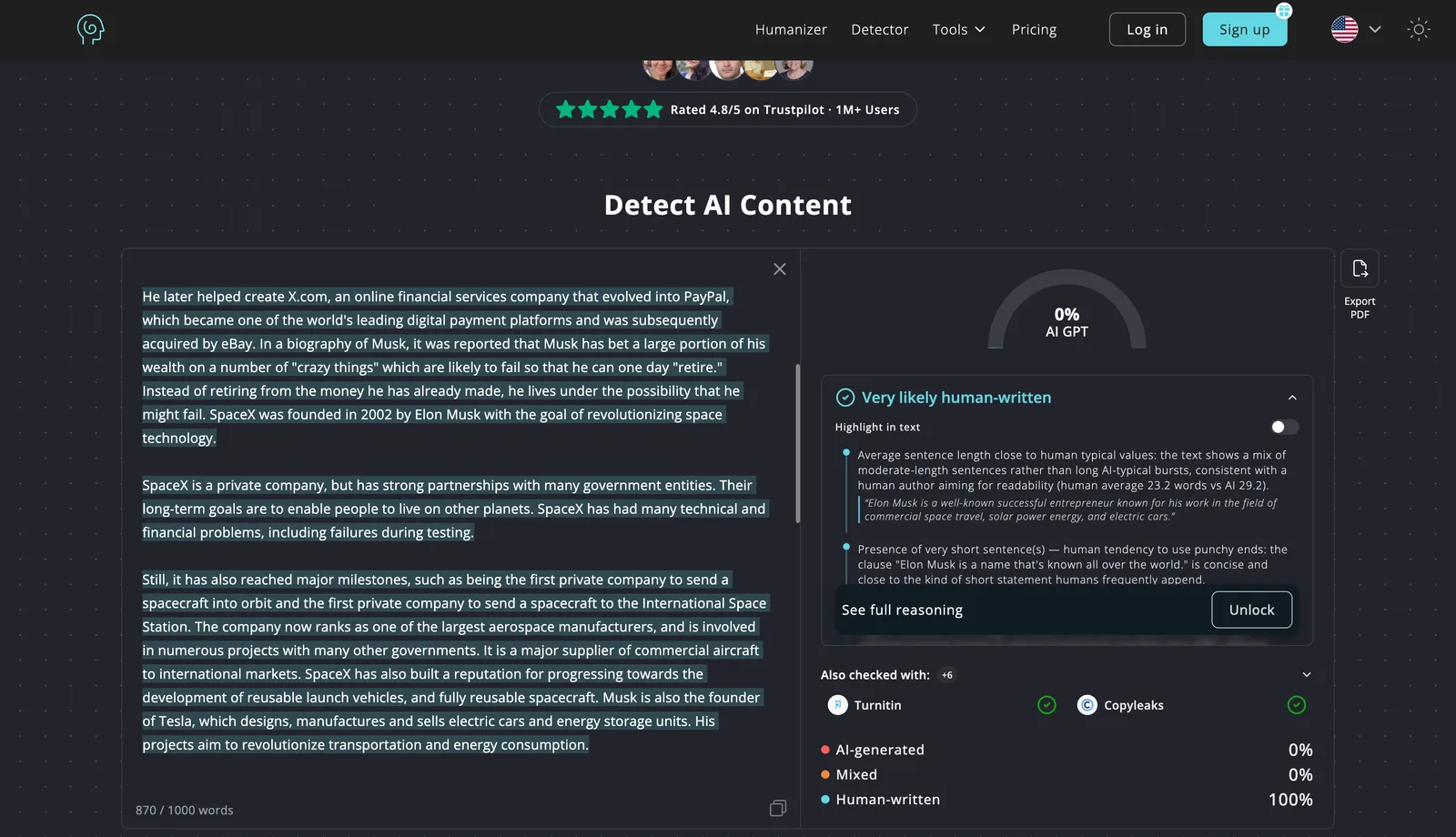
Task: Open the Detector page
Action: click(879, 29)
